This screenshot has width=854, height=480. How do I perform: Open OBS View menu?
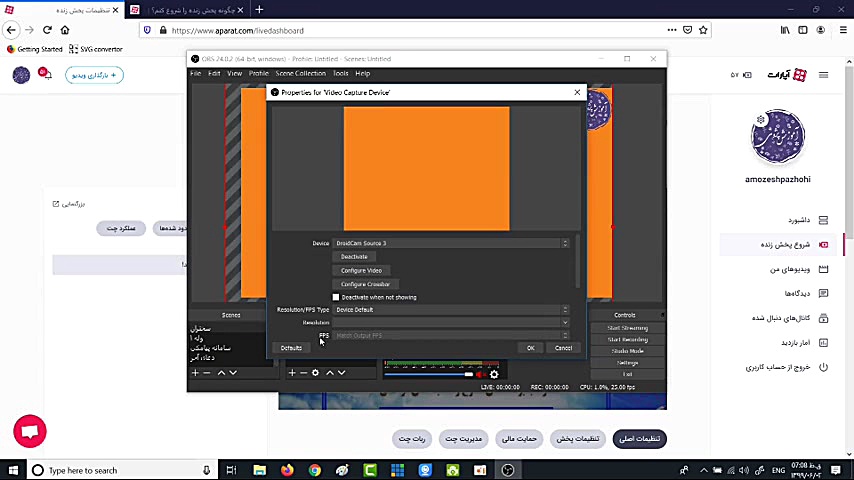235,74
